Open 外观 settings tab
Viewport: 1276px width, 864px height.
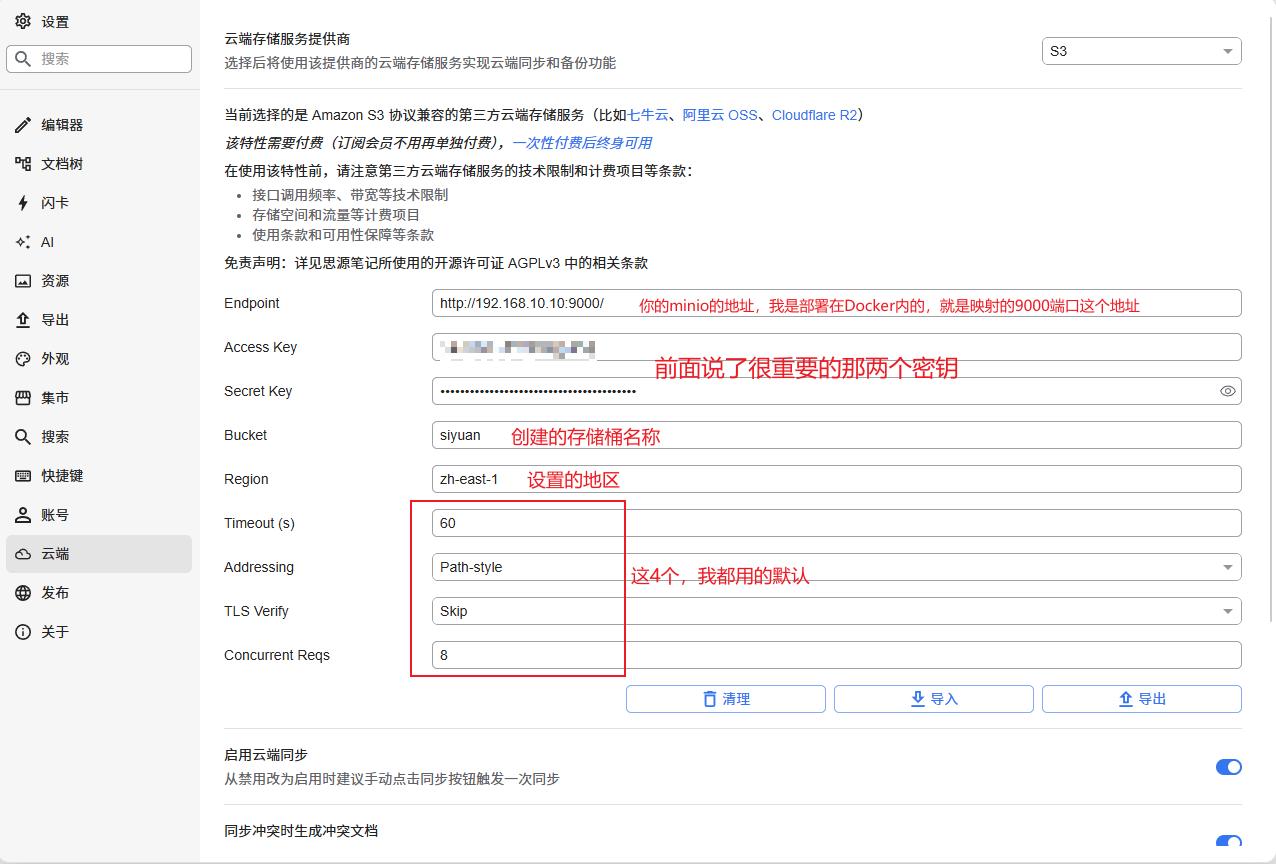tap(99, 359)
